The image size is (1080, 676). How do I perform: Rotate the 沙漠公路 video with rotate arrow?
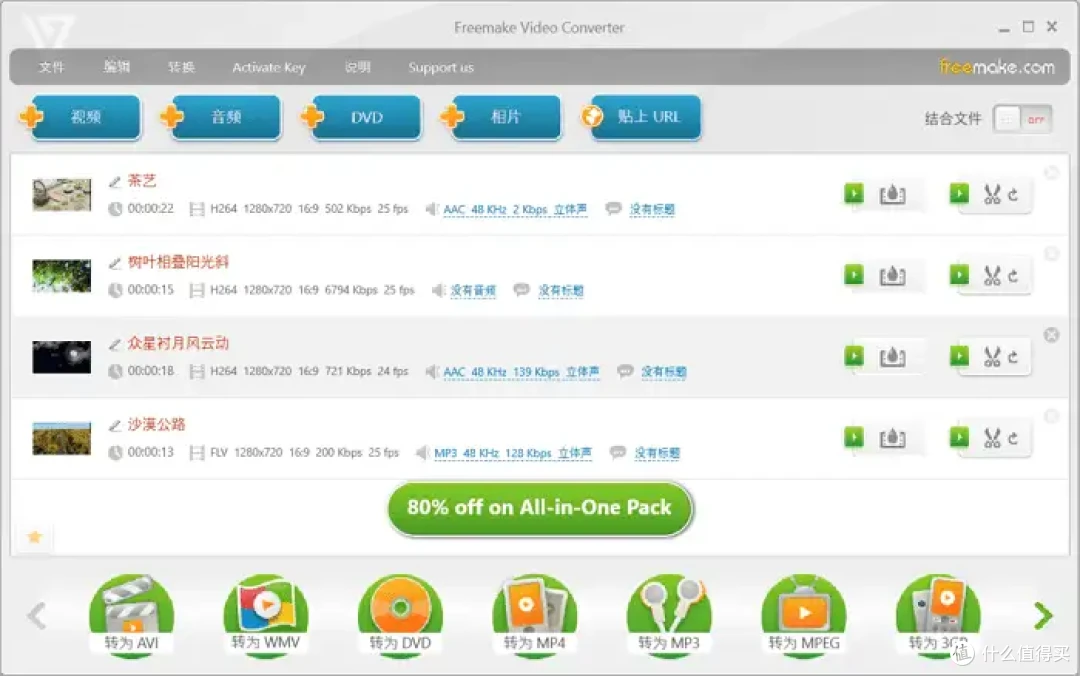click(x=1012, y=438)
